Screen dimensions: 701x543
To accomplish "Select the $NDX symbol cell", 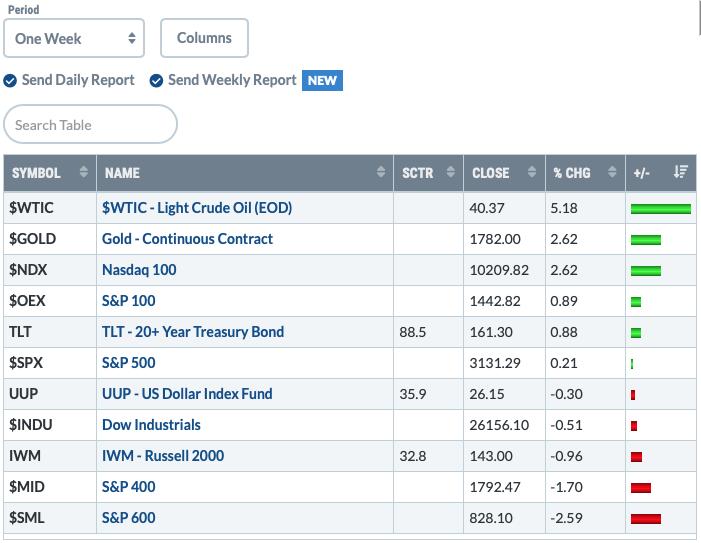I will [50, 269].
